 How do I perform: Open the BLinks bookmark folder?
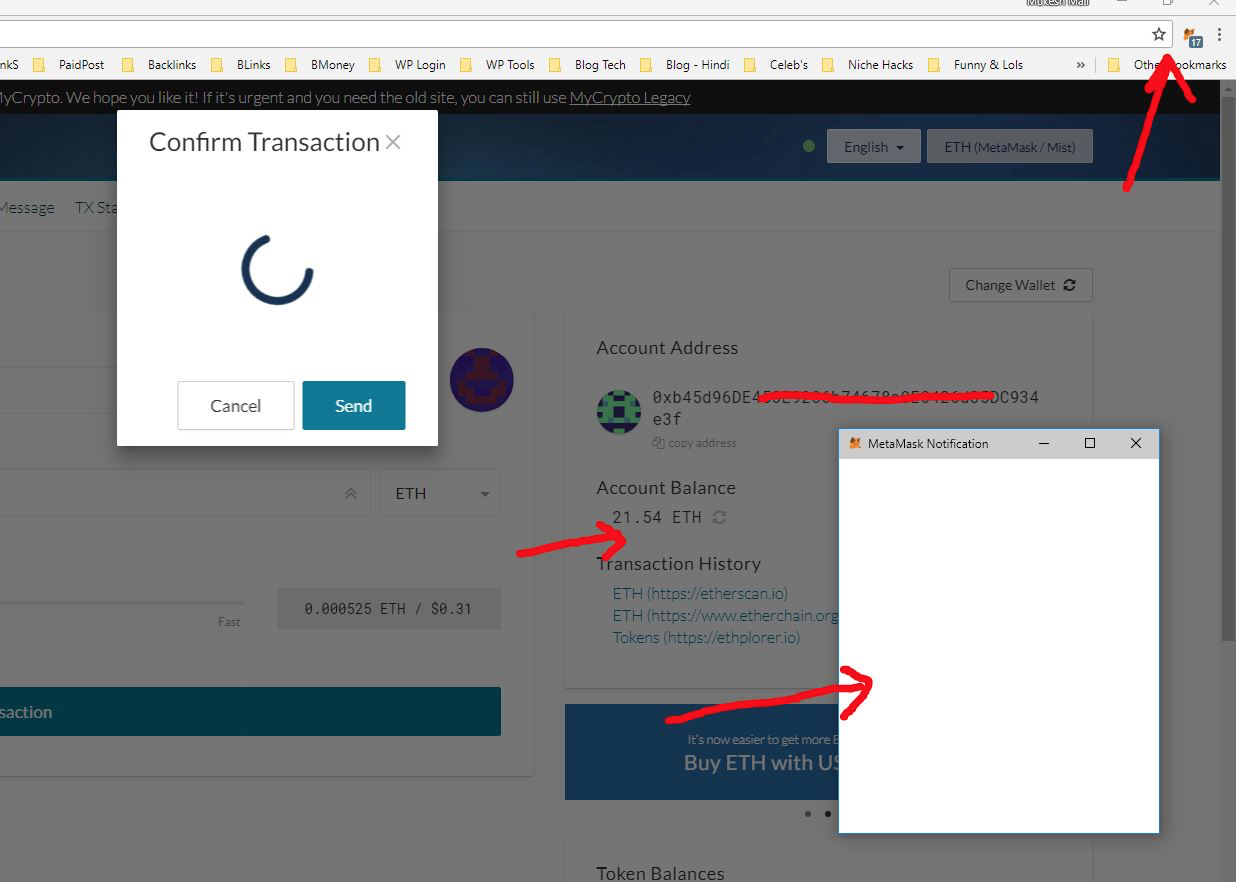pos(241,65)
